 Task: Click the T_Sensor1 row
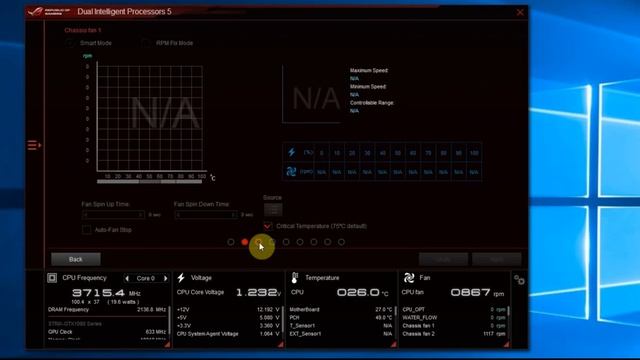(x=341, y=326)
